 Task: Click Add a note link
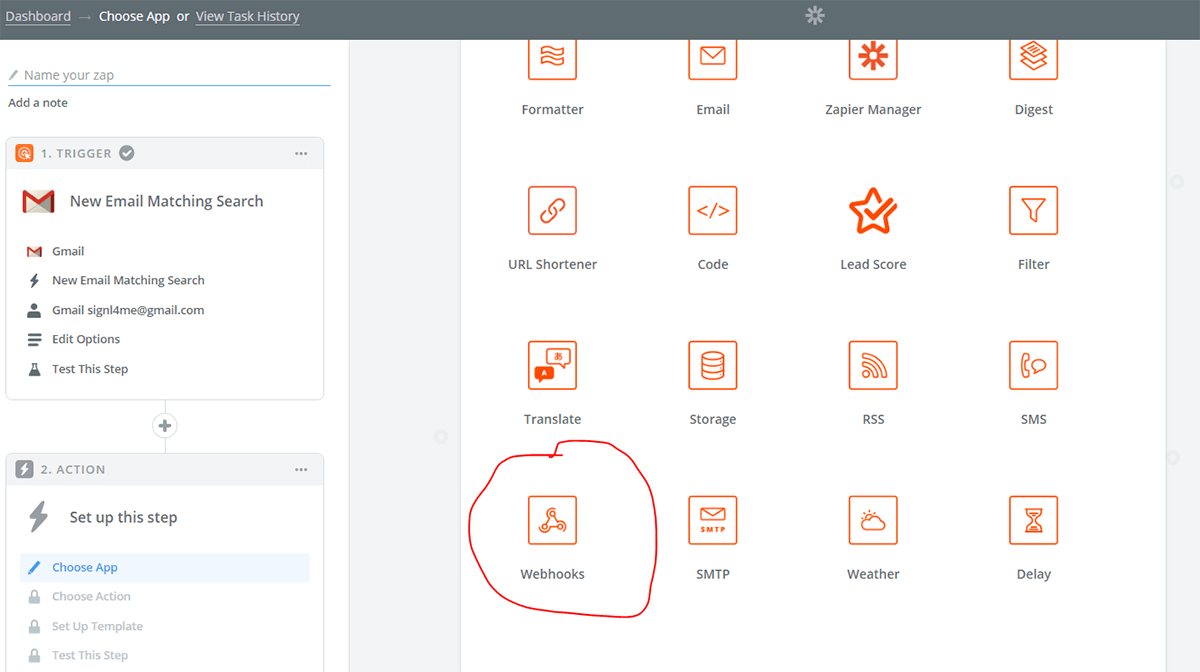38,102
